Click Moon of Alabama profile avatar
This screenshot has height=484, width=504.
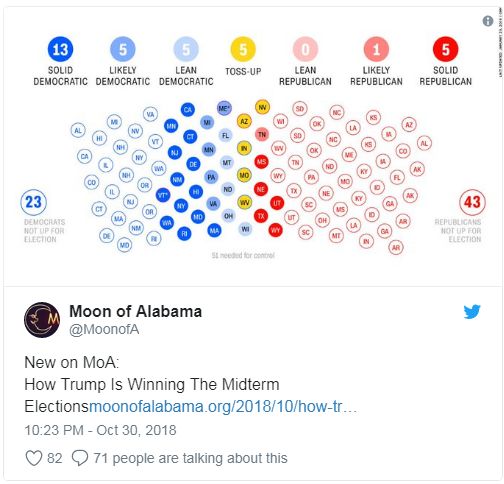[x=42, y=320]
